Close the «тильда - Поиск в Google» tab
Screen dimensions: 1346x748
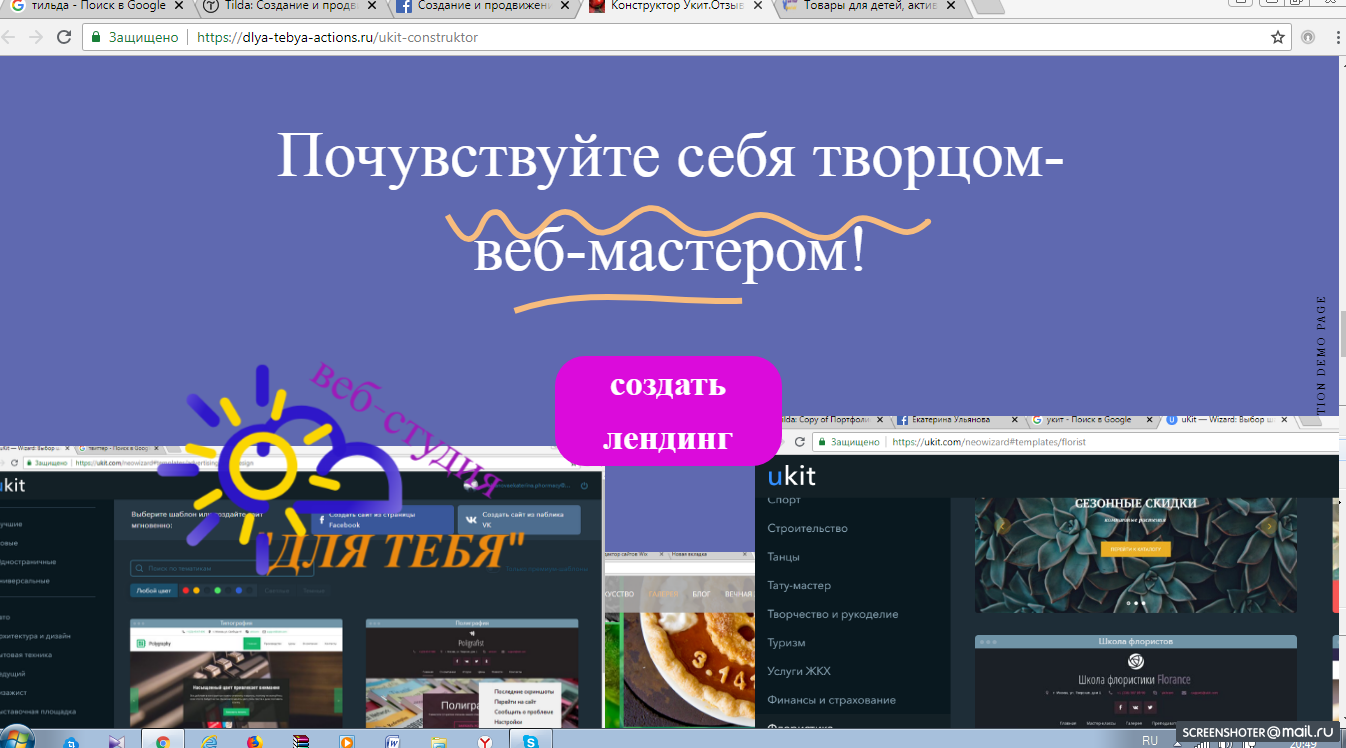(x=177, y=6)
